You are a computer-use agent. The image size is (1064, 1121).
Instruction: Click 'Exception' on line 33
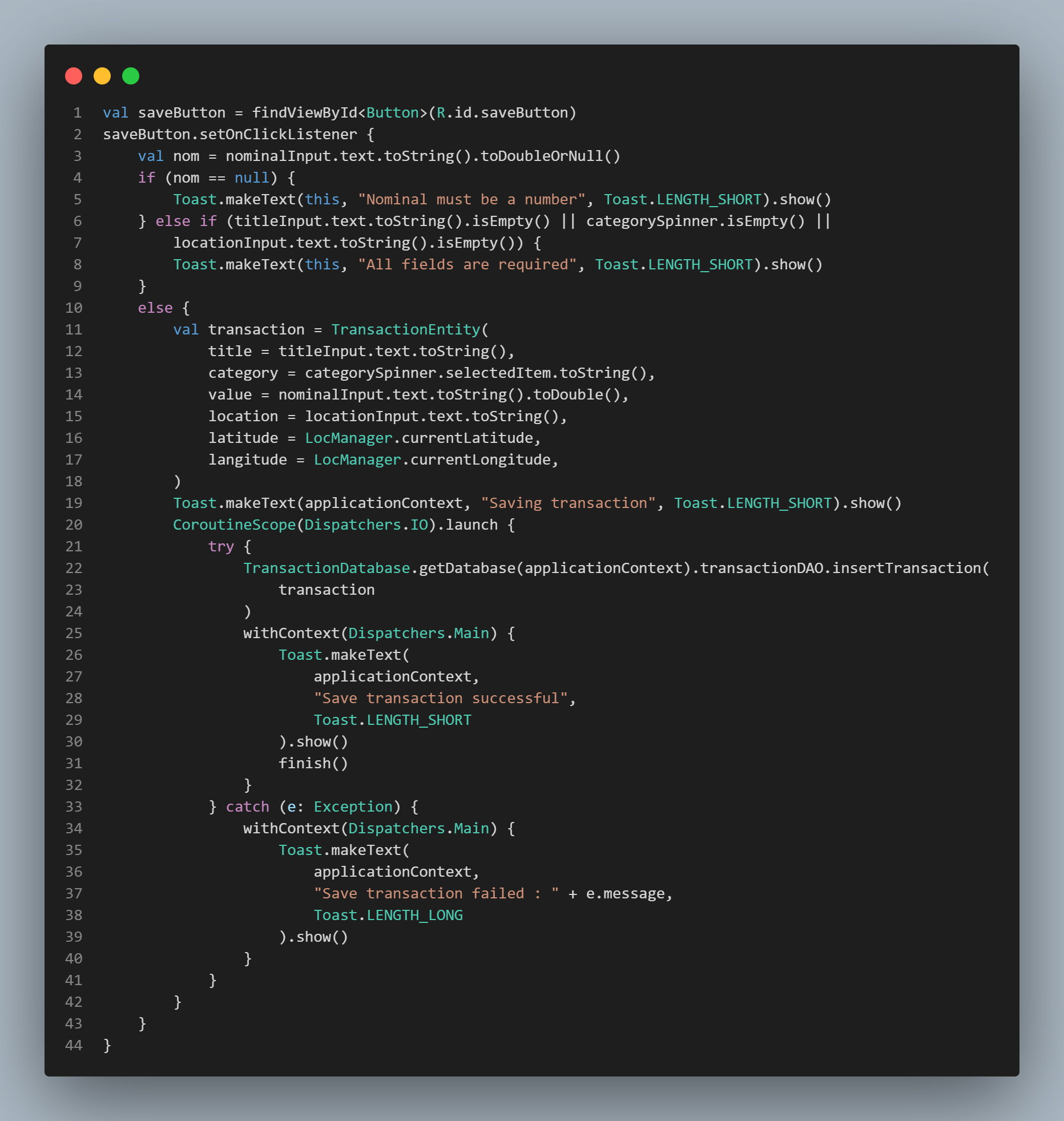click(x=353, y=807)
